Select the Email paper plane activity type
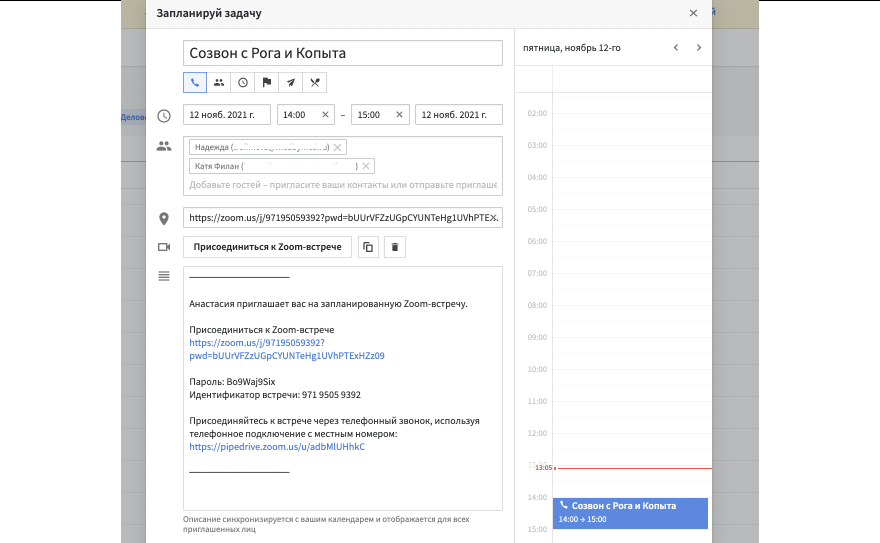The image size is (880, 543). 290,83
